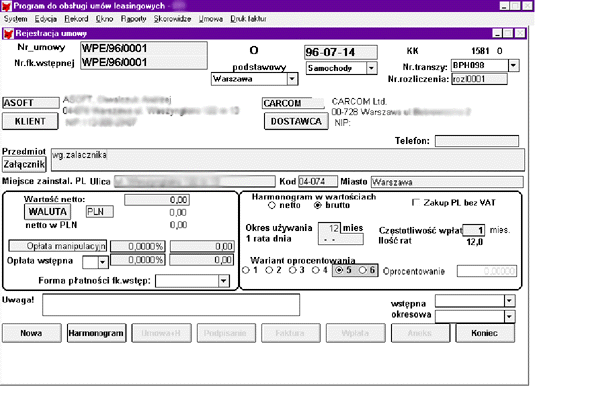Expand the Warszawa dropdown

coord(292,79)
